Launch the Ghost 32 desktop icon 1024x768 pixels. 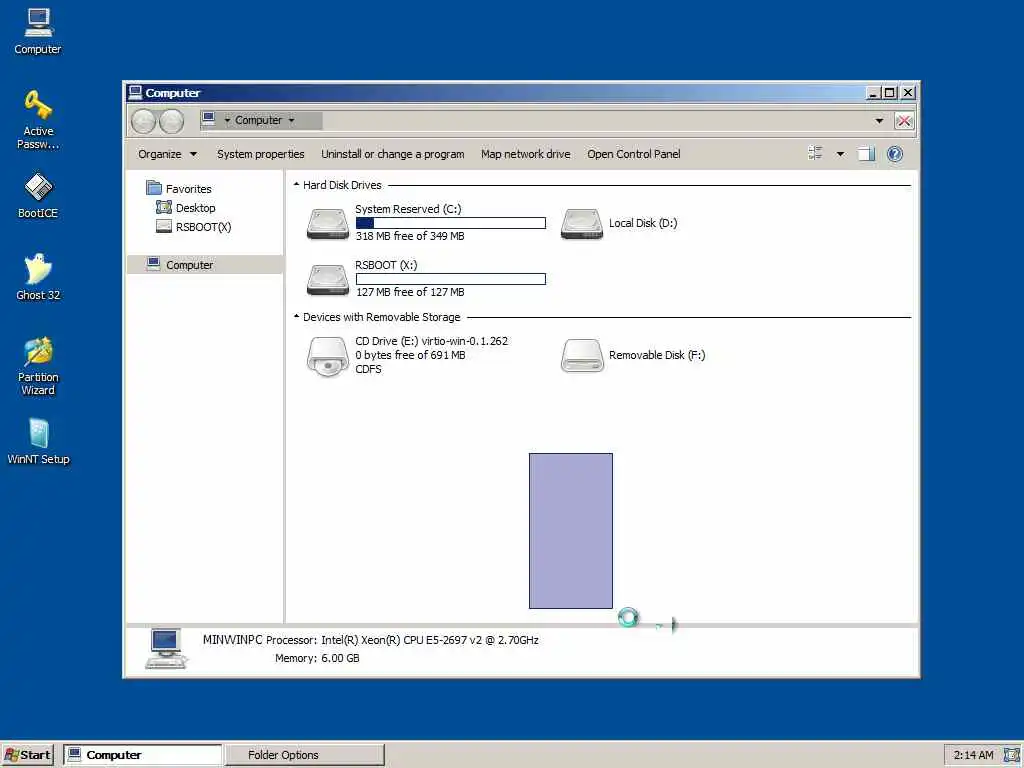tap(38, 277)
